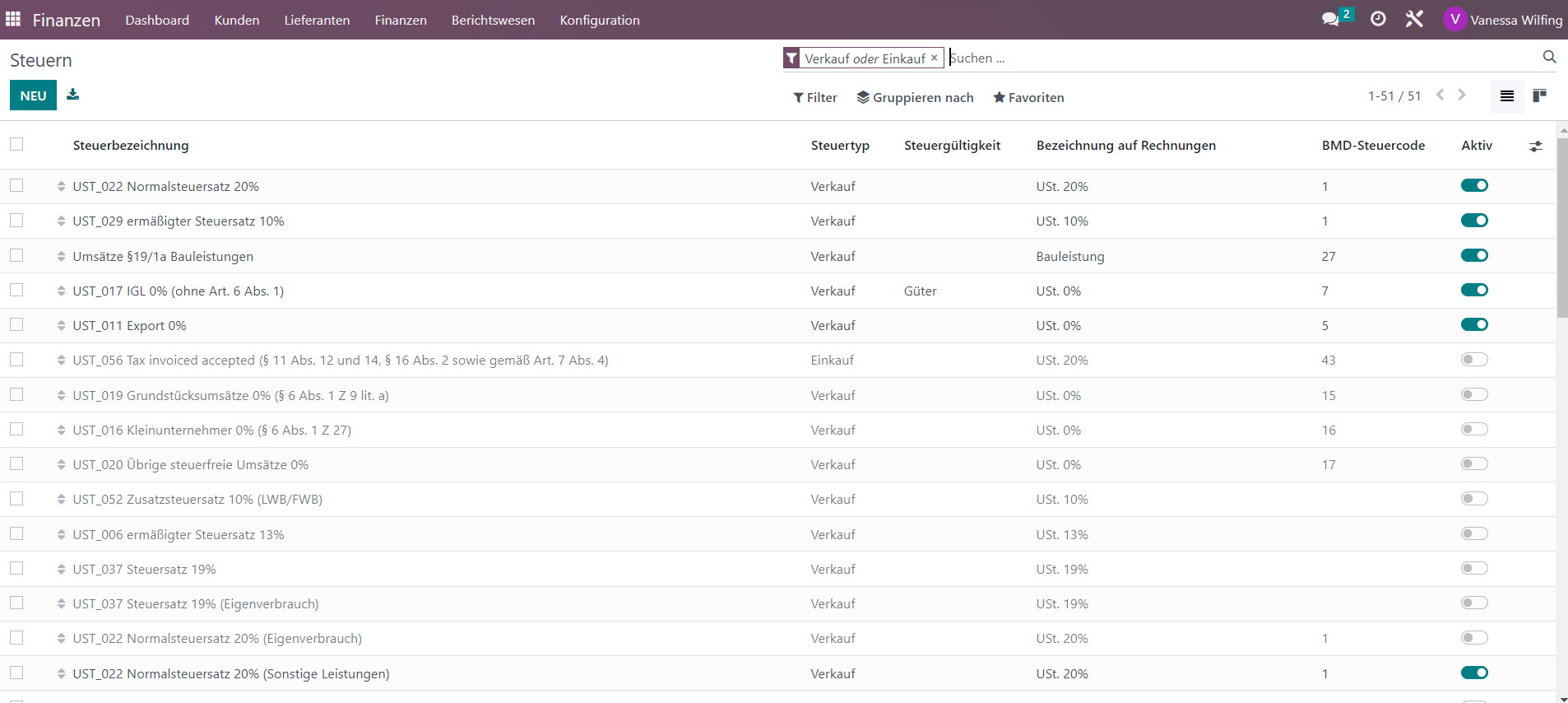The image size is (1568, 703).
Task: Click Bauleistung invoice label cell
Action: 1070,257
